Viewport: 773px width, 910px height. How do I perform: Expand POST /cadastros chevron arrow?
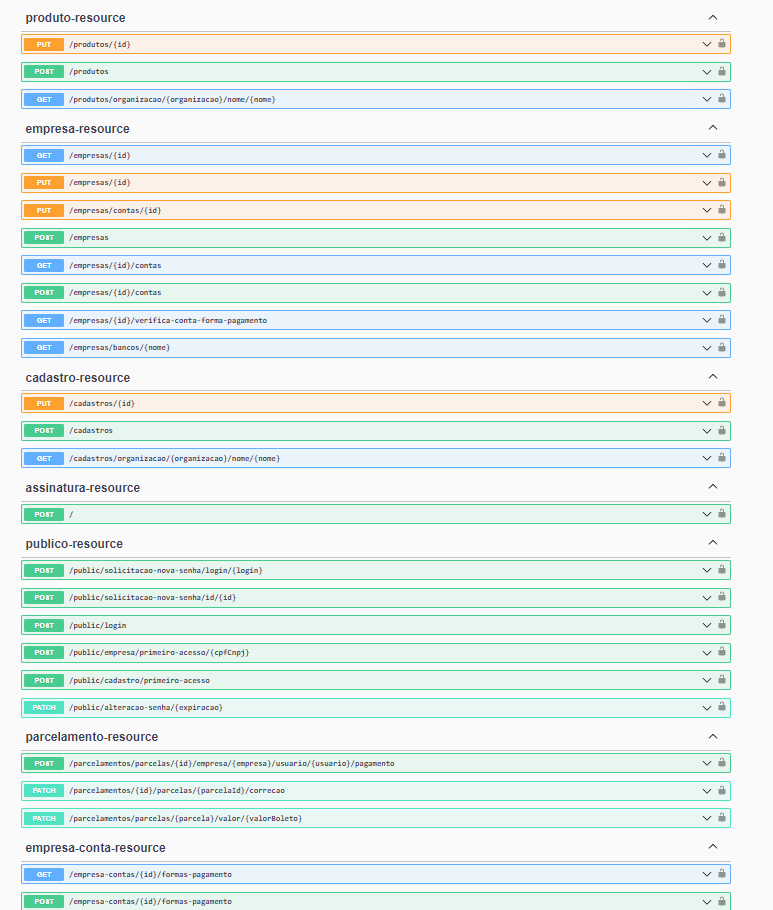pos(707,431)
